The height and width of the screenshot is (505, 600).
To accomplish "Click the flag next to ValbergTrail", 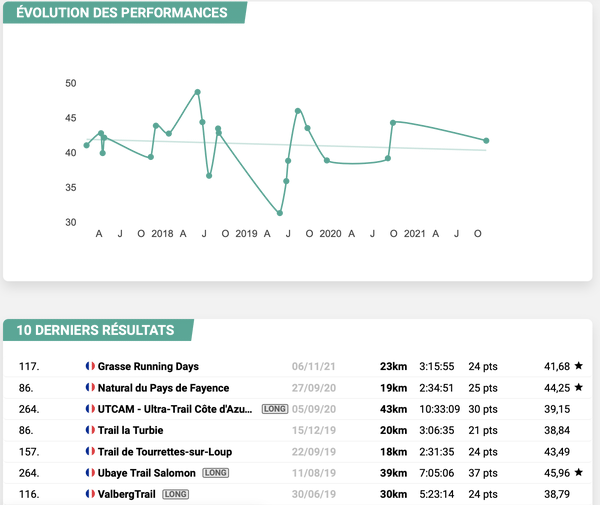I will (x=89, y=492).
